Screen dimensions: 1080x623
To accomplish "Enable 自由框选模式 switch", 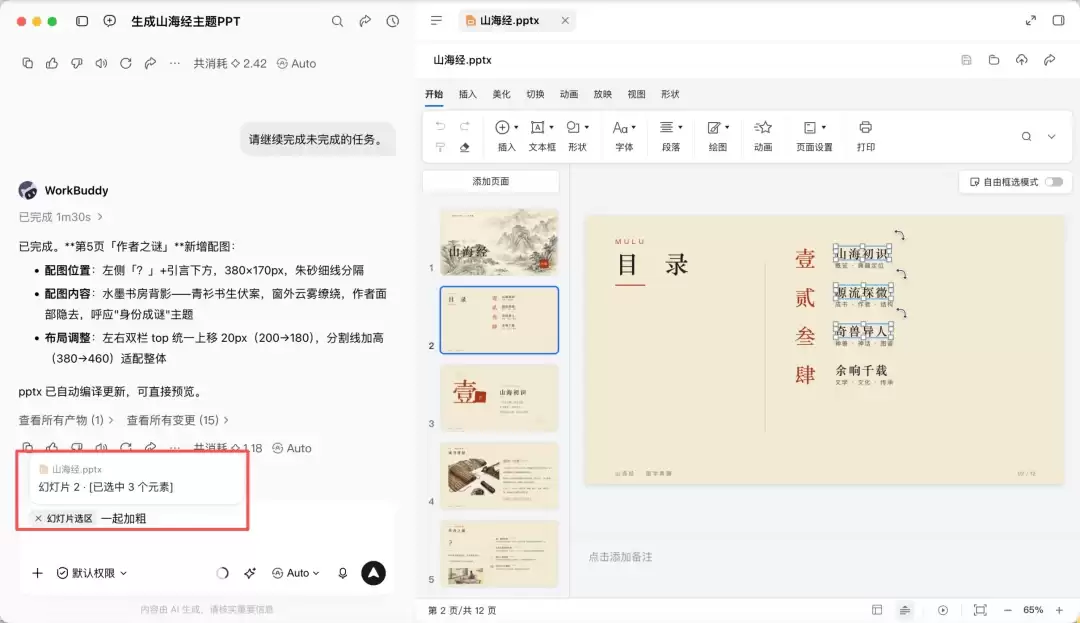I will pyautogui.click(x=1054, y=182).
